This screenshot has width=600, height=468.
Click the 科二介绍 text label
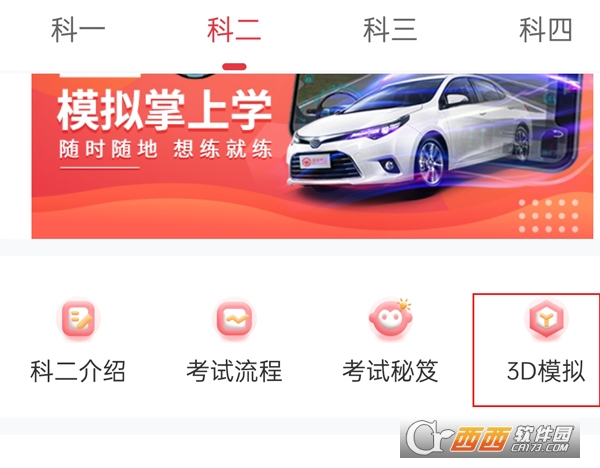78,371
